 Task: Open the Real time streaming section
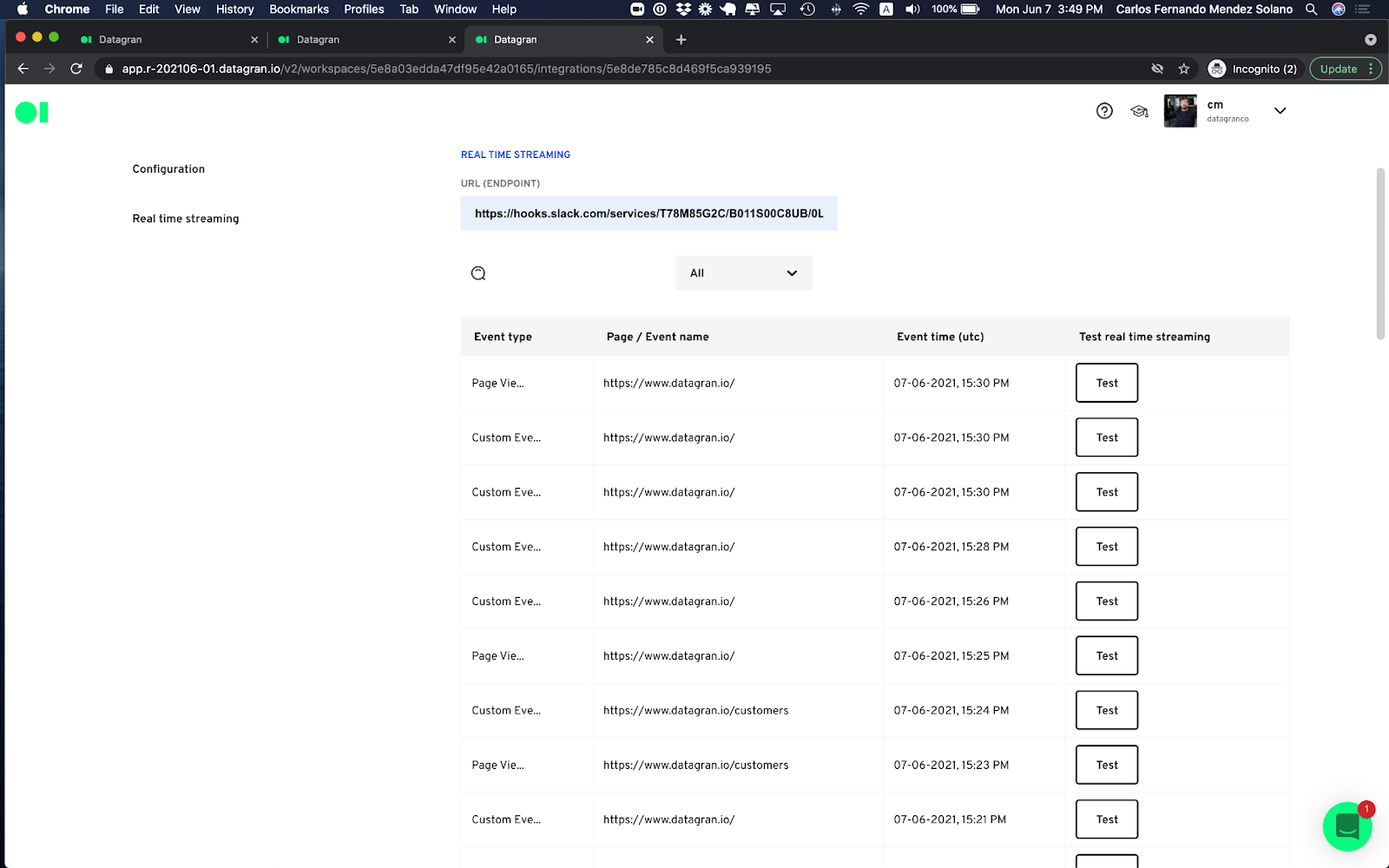point(185,219)
